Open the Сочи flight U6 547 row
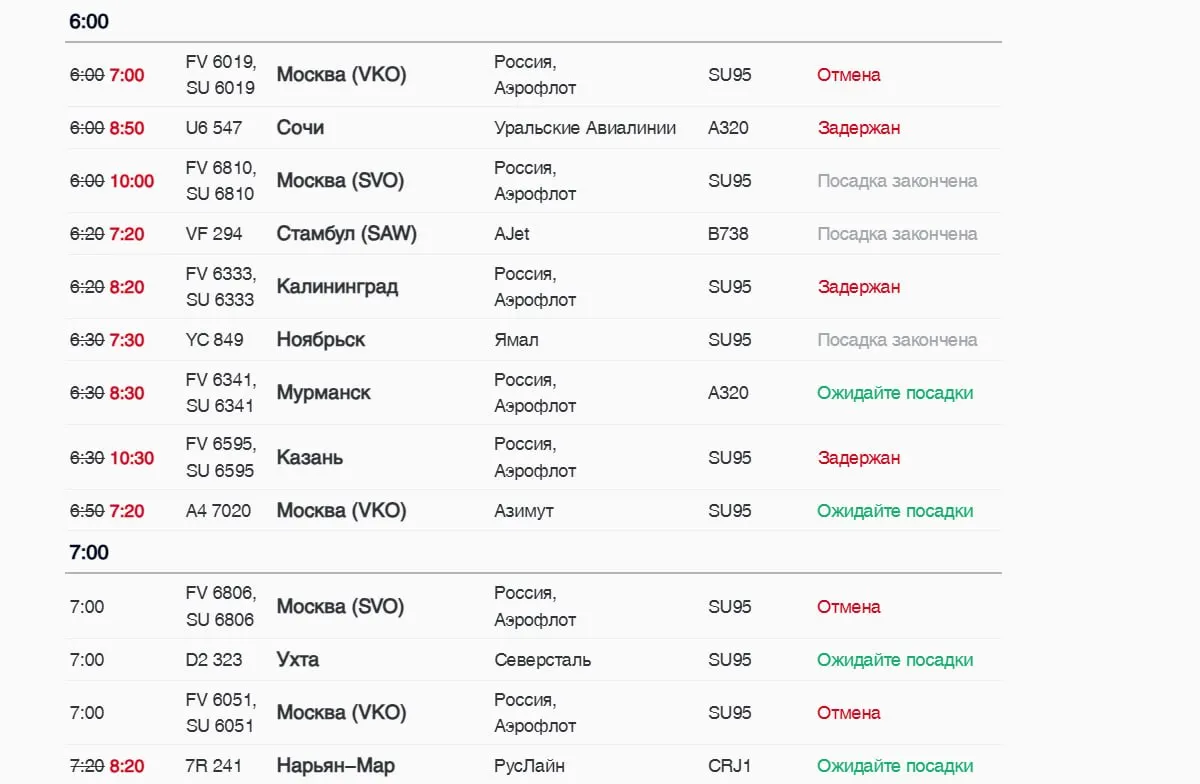 tap(534, 128)
